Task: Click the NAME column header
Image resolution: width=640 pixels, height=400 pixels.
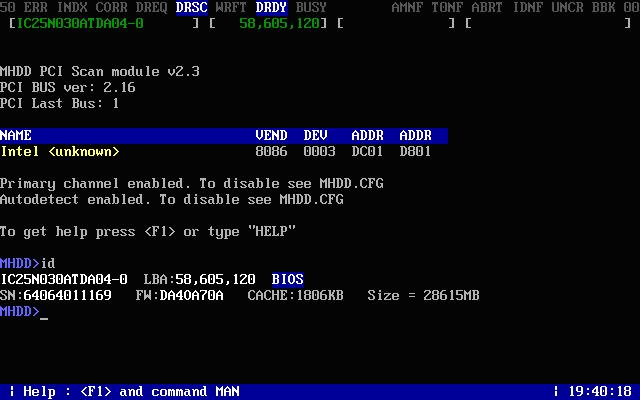Action: tap(16, 136)
